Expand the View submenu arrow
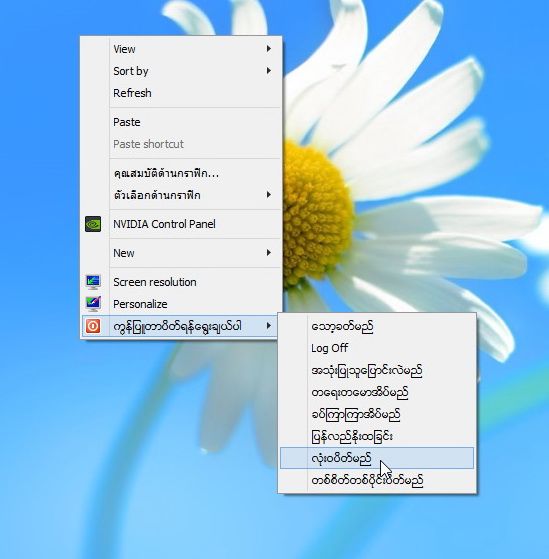The width and height of the screenshot is (549, 559). tap(269, 48)
